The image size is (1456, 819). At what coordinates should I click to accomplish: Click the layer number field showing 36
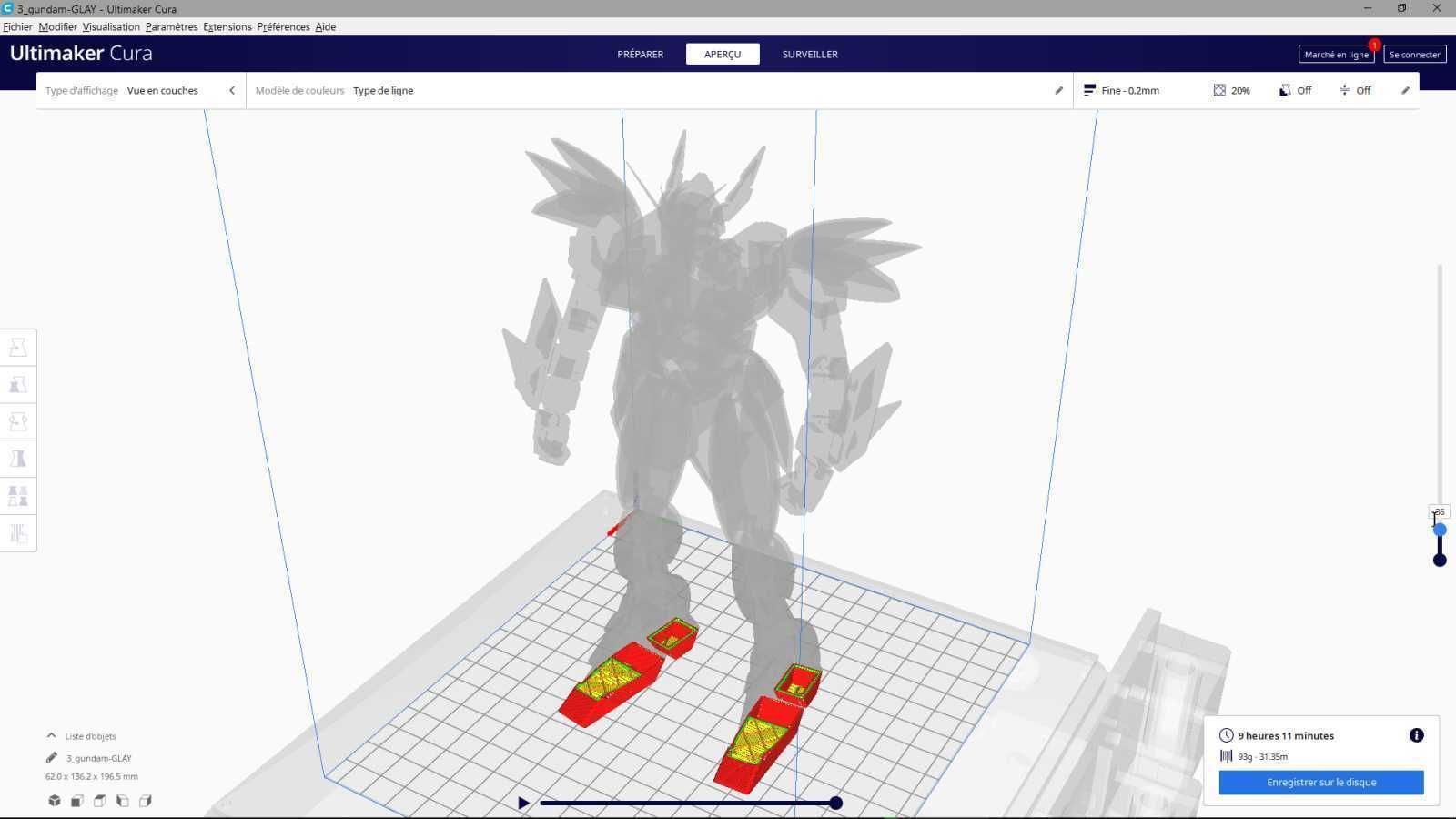(1439, 512)
